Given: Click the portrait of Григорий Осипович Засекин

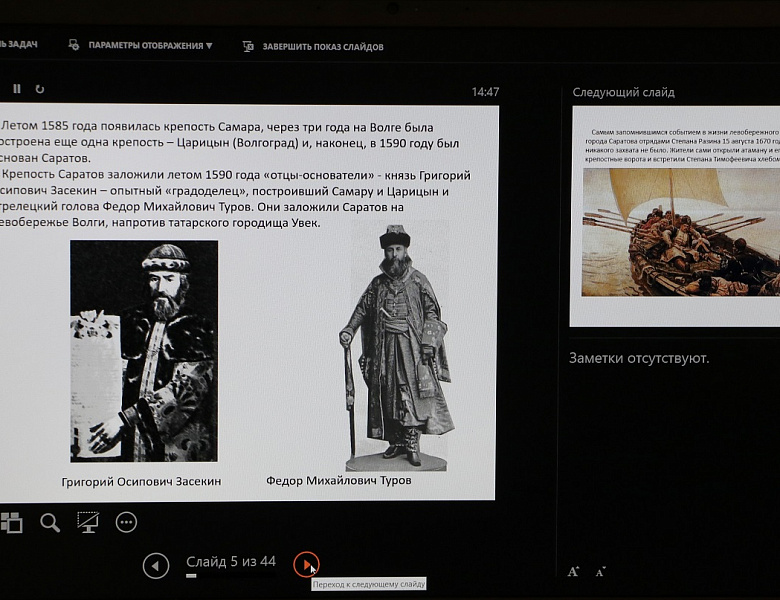Looking at the screenshot, I should [144, 351].
